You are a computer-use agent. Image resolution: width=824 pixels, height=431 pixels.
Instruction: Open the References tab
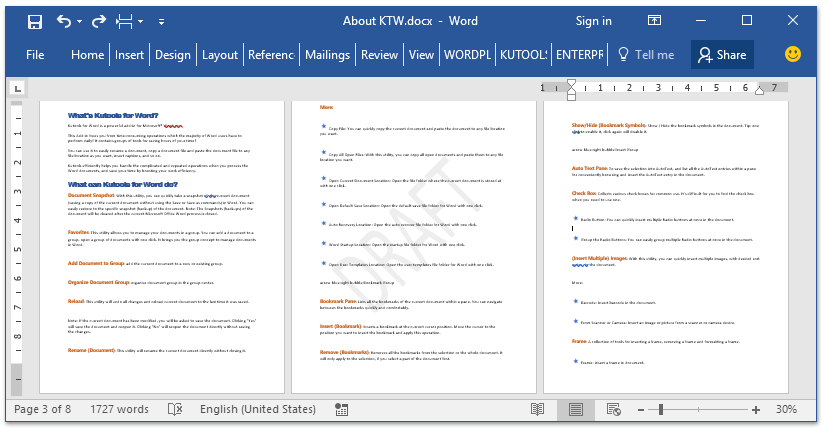[x=271, y=55]
